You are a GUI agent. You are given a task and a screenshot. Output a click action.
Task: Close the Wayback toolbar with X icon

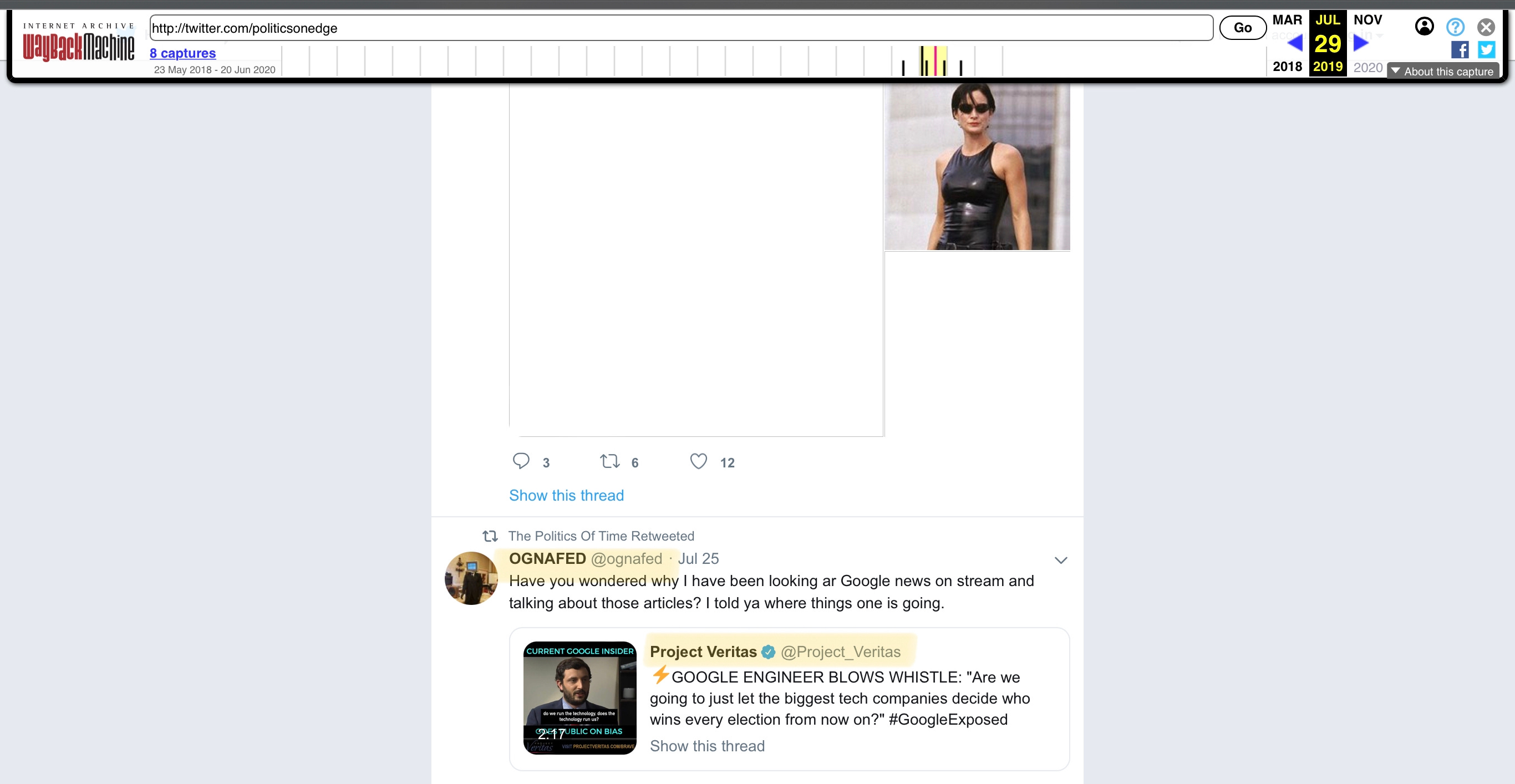(1486, 27)
